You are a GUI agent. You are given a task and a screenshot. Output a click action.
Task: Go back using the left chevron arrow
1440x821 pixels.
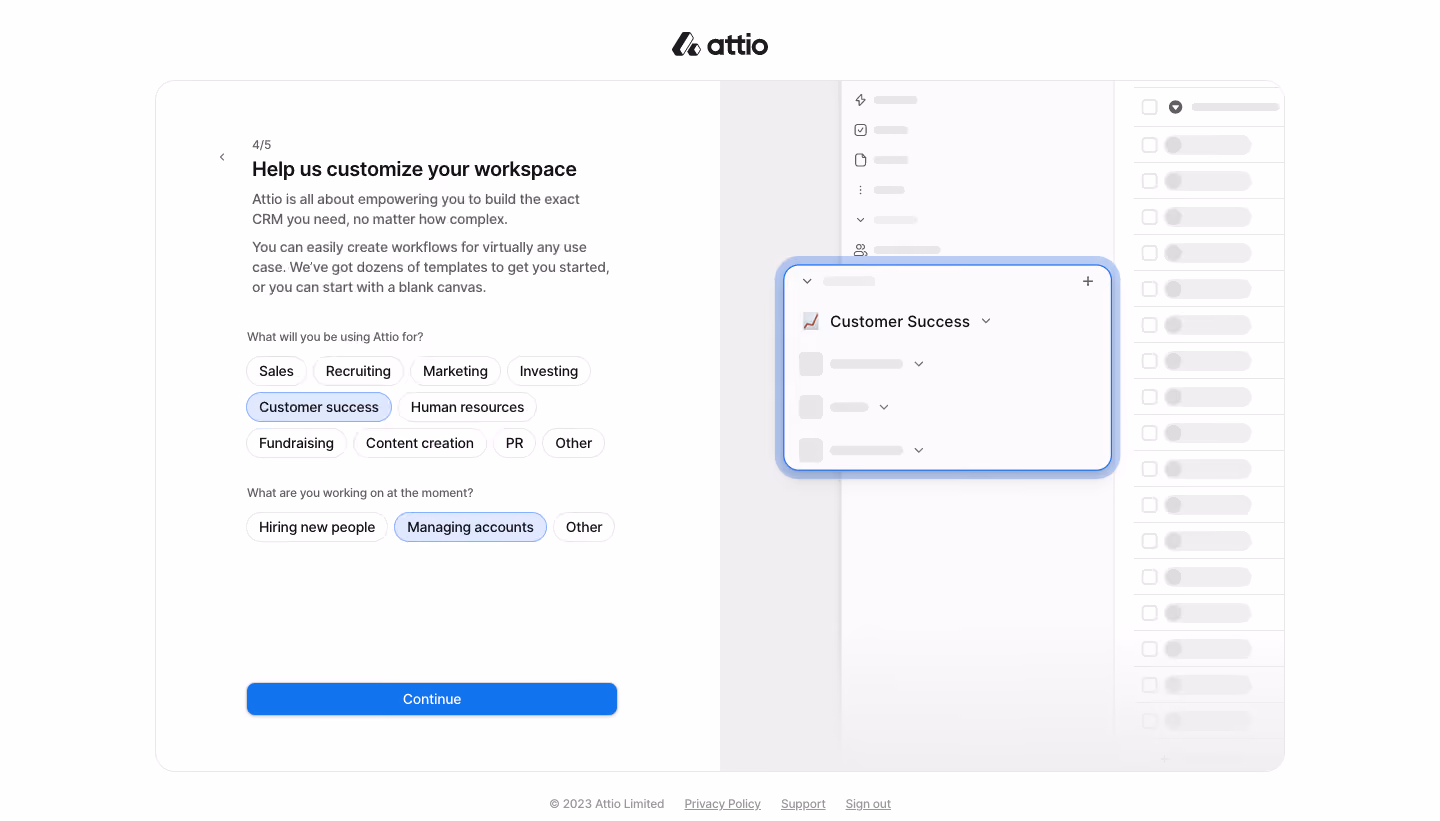coord(222,157)
